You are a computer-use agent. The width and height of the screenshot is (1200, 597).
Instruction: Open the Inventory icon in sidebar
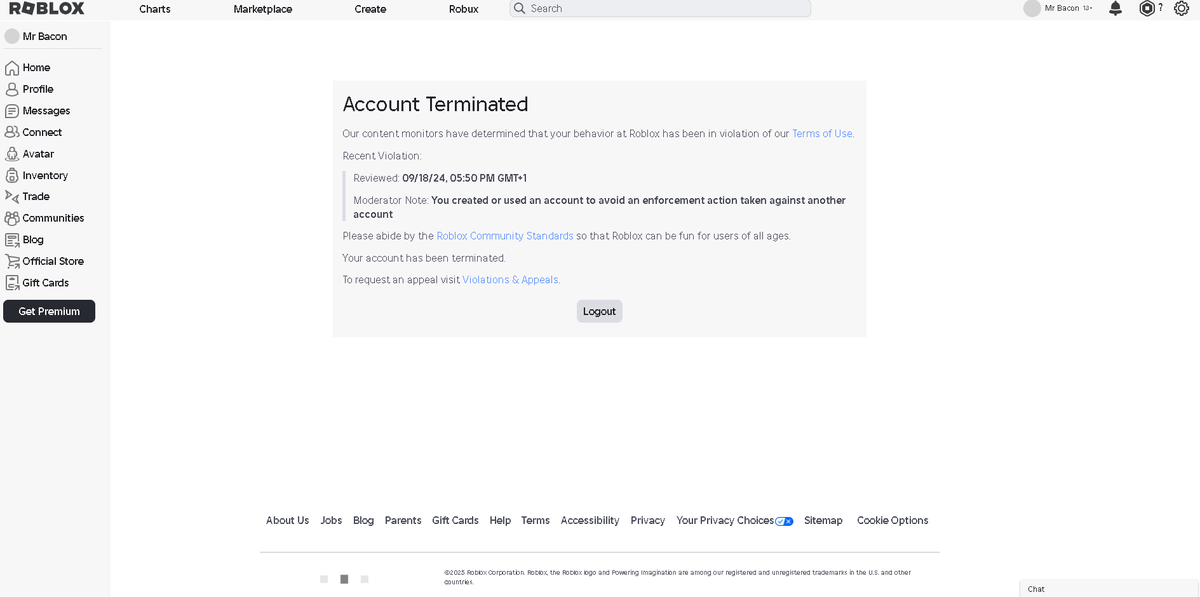12,175
